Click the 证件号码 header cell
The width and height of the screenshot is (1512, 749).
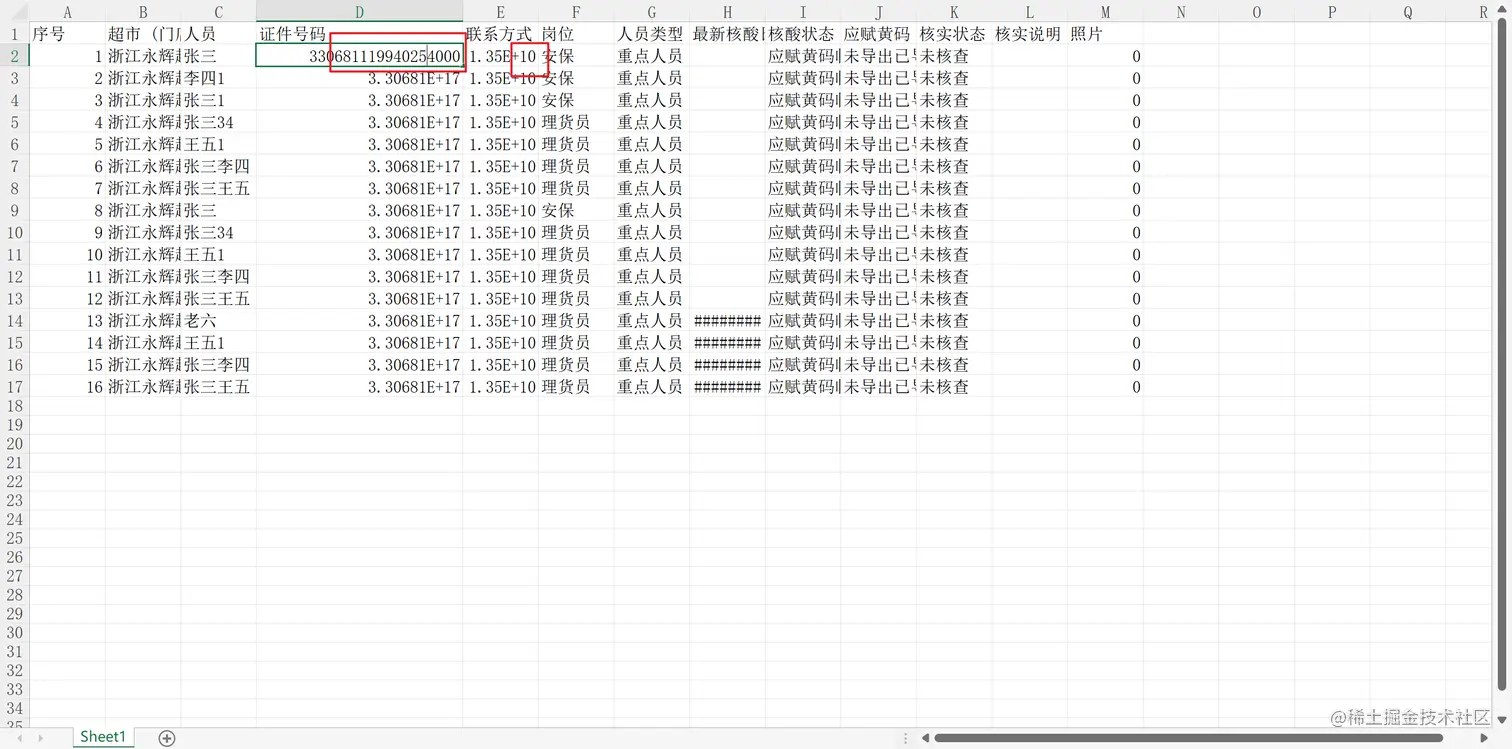(x=360, y=34)
